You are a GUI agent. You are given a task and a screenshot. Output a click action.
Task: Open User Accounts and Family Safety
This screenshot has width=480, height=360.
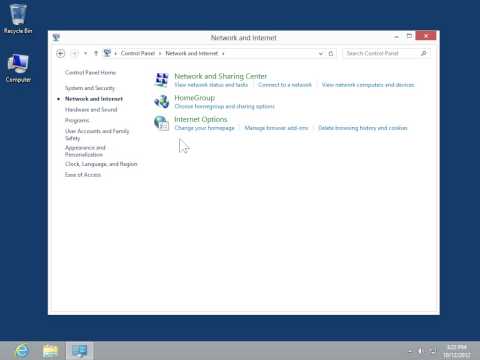coord(97,135)
